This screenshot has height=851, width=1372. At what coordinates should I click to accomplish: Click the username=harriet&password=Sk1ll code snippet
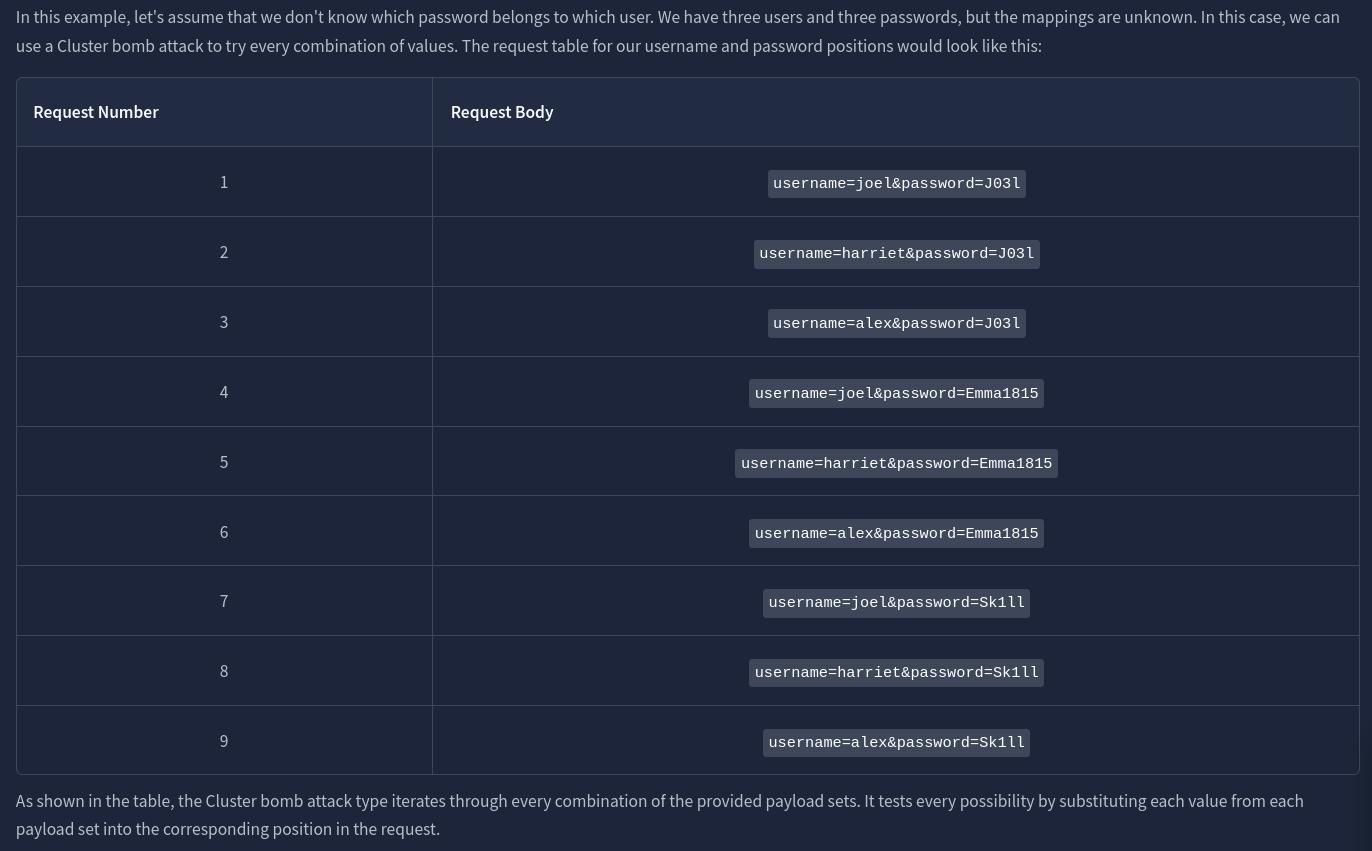[x=896, y=673]
